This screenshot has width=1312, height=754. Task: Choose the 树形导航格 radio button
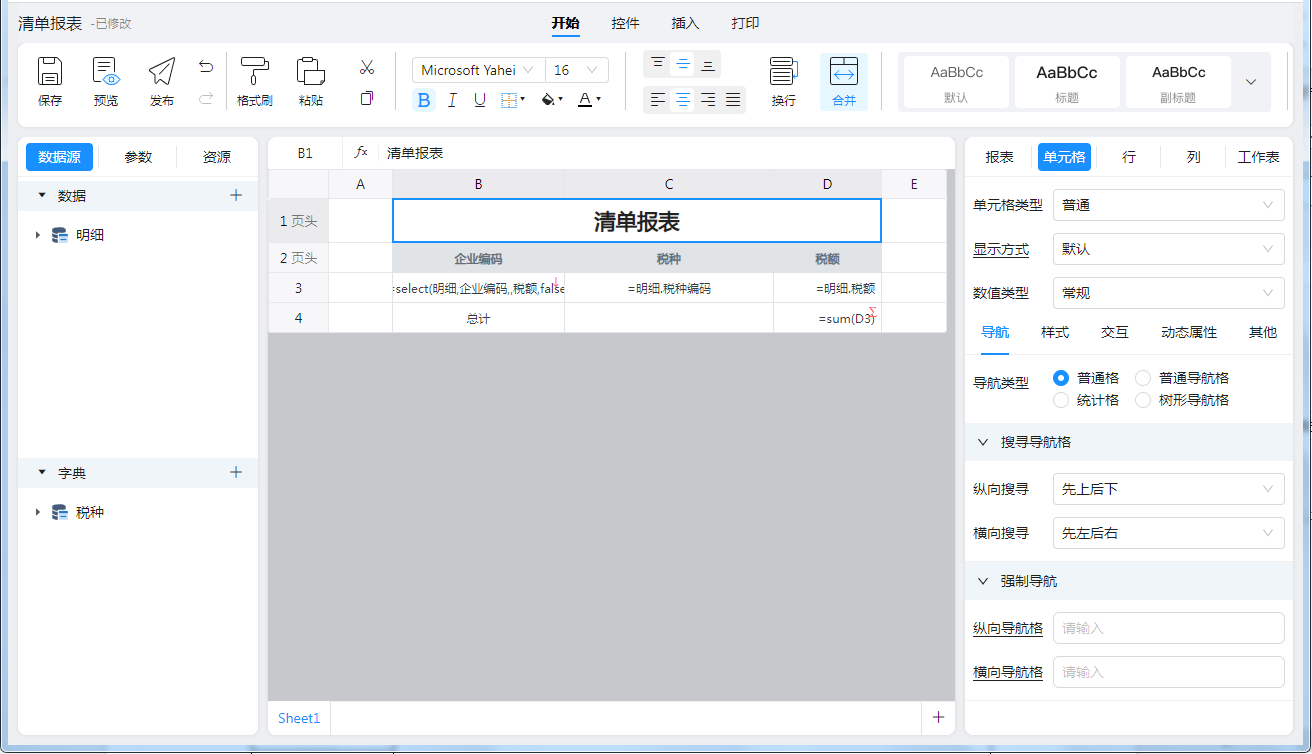(1143, 400)
